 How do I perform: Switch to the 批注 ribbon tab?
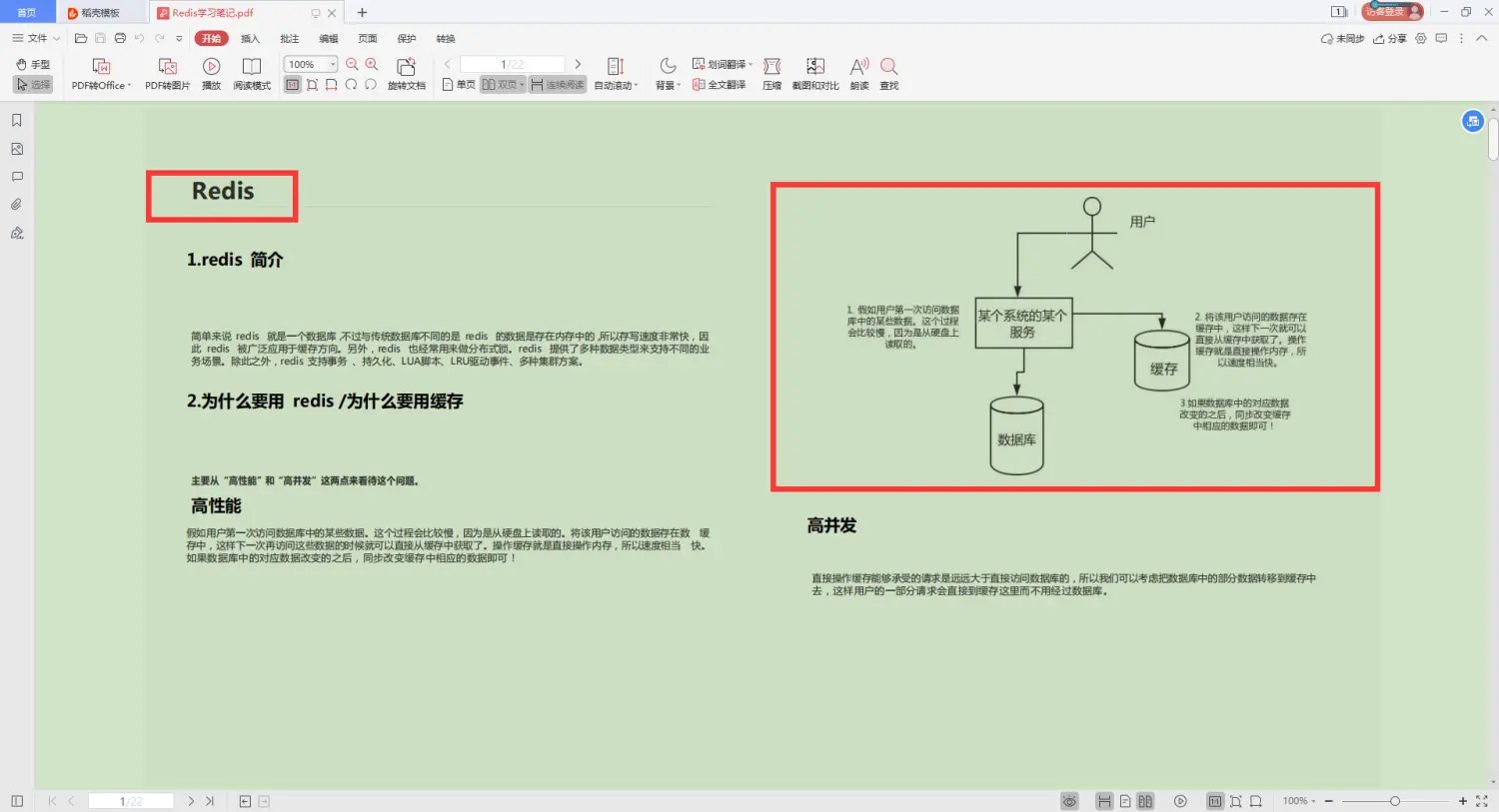[x=289, y=38]
